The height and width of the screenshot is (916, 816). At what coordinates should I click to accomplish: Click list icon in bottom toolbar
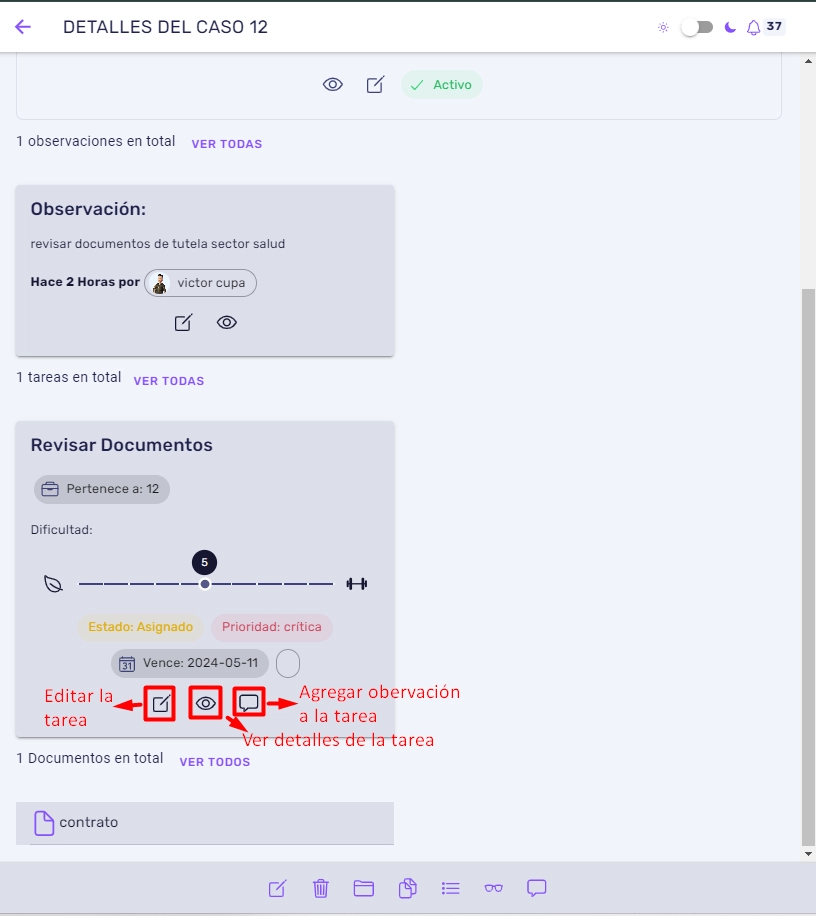(x=450, y=889)
